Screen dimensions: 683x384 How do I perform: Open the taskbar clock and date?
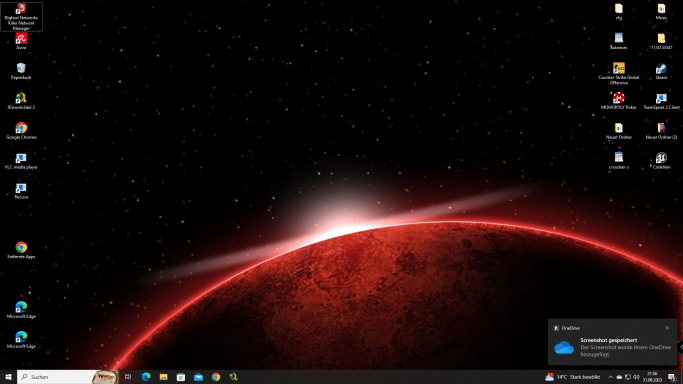point(652,377)
